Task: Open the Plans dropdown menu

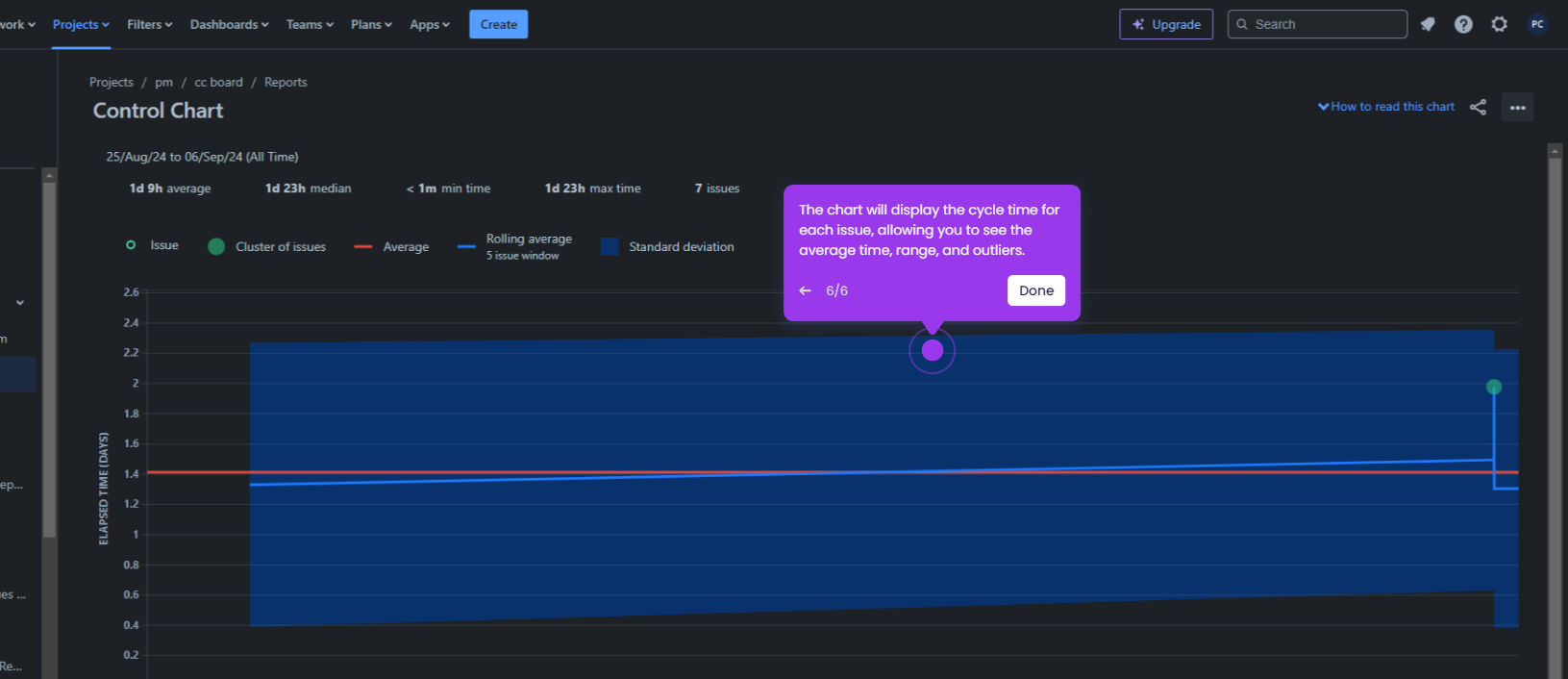Action: click(x=371, y=24)
